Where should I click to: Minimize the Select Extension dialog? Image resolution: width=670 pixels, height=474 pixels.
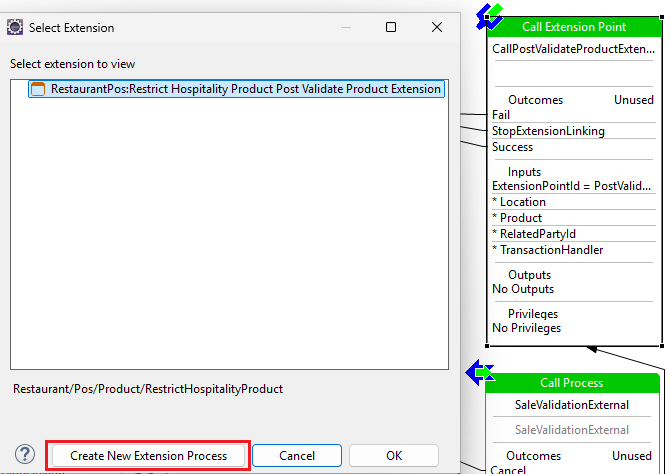click(346, 27)
